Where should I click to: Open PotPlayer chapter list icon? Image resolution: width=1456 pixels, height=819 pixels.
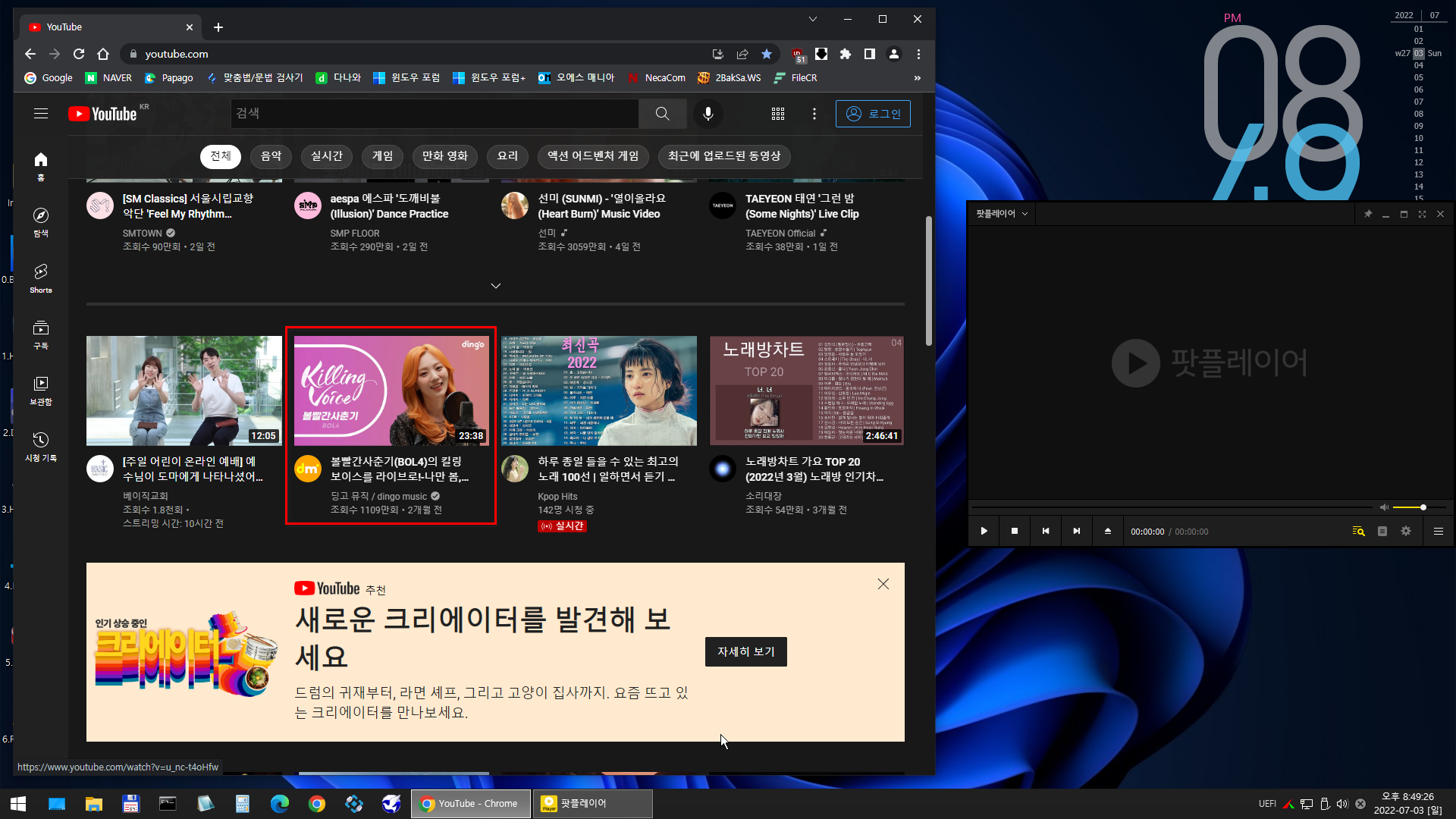click(1382, 531)
